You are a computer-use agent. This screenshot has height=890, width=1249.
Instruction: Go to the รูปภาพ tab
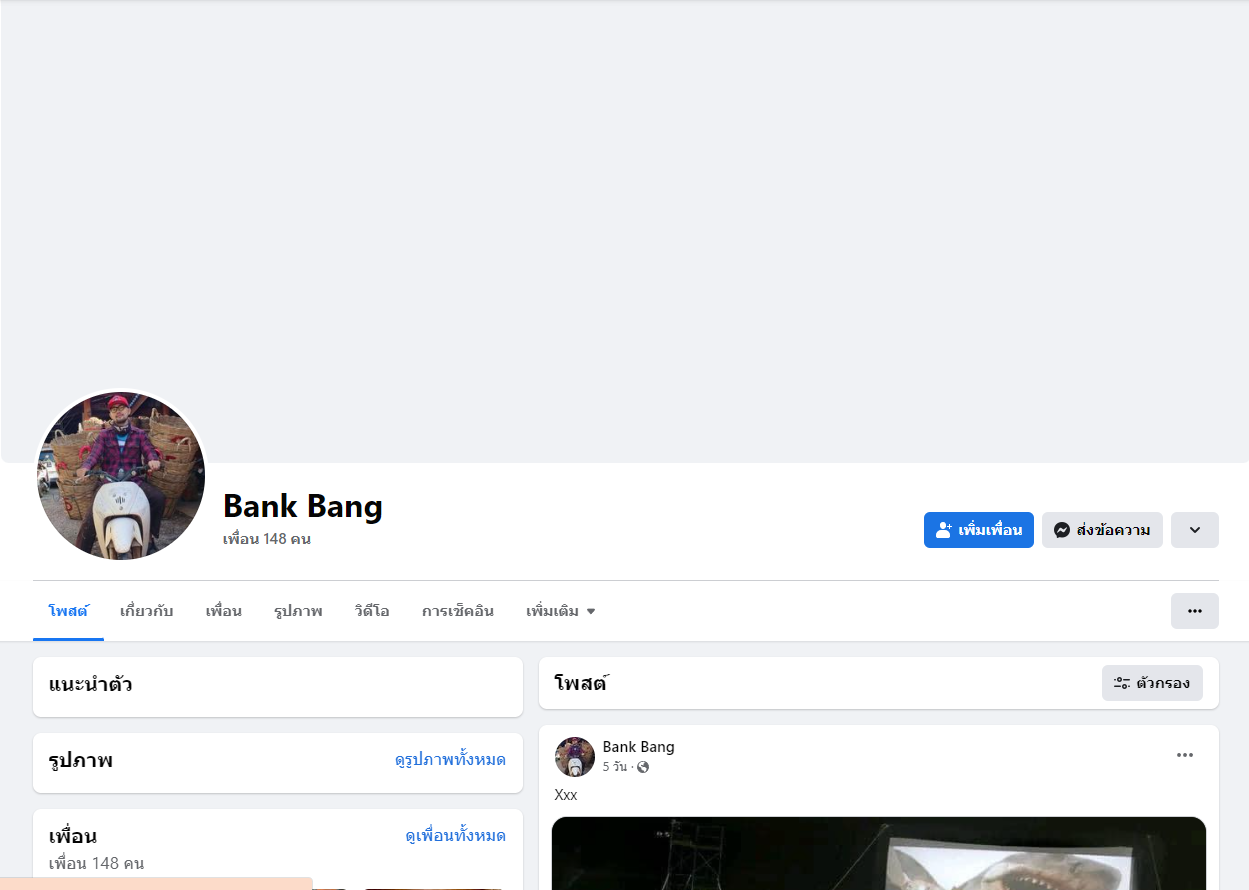(298, 611)
